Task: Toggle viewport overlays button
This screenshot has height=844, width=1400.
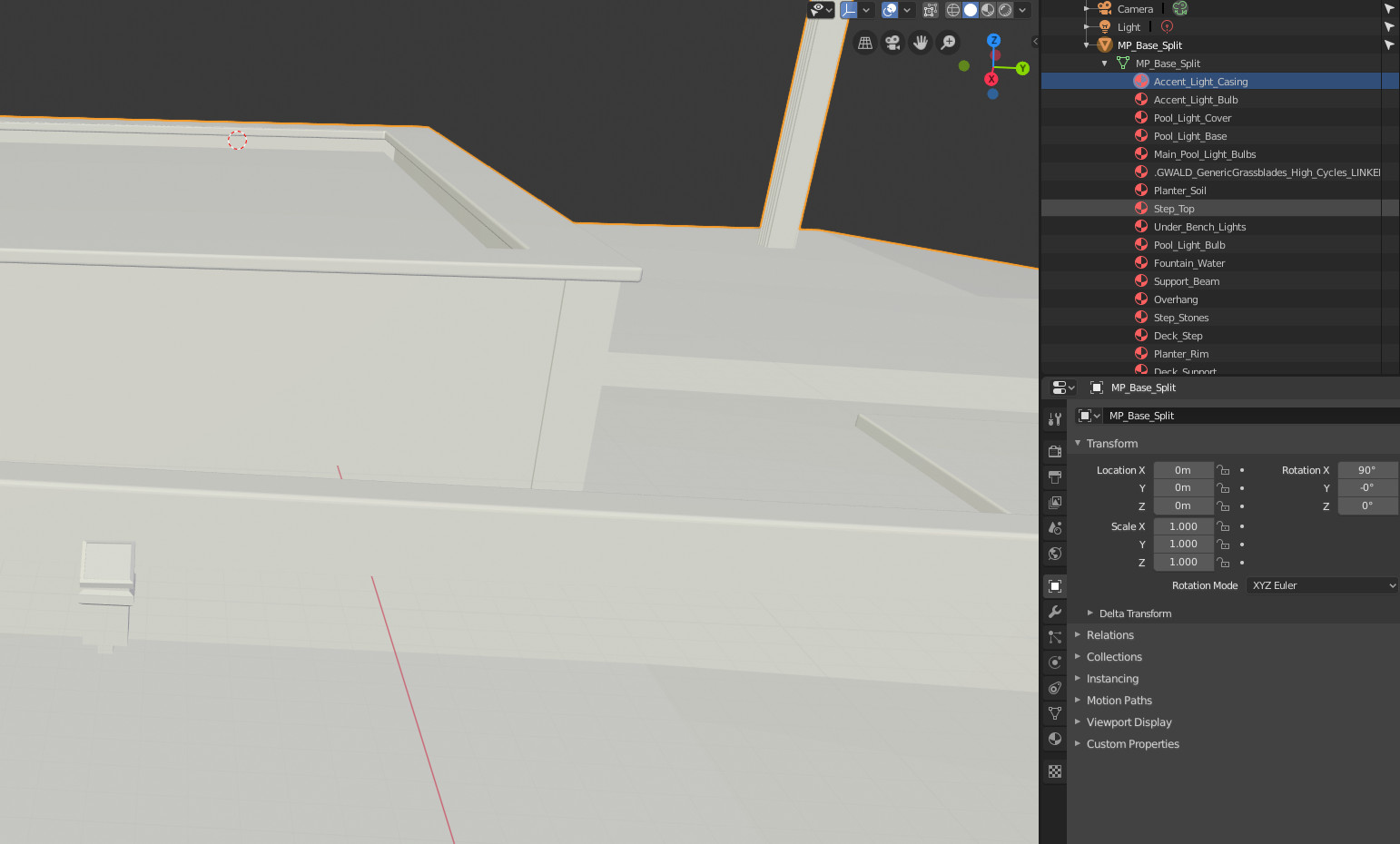Action: click(890, 10)
